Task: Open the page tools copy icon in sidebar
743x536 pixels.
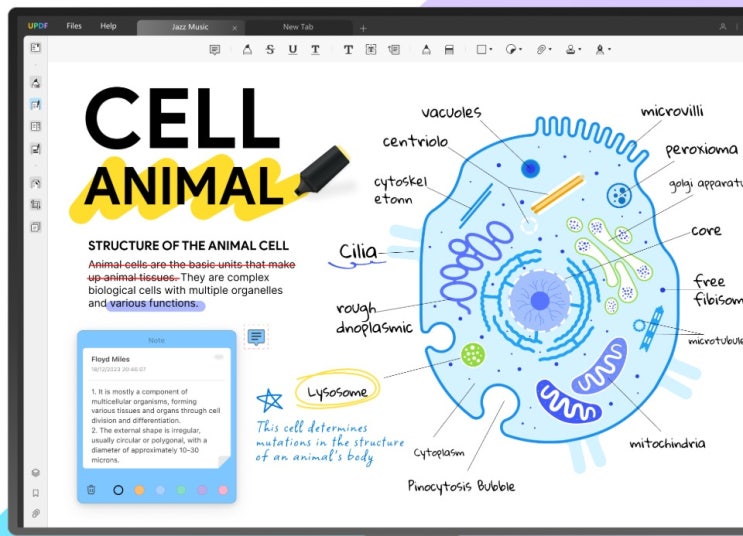Action: click(x=36, y=227)
